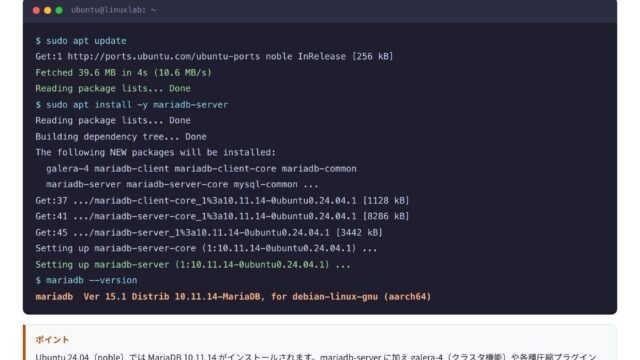Click the red close dot in terminal header
This screenshot has height=360, width=640.
click(36, 10)
